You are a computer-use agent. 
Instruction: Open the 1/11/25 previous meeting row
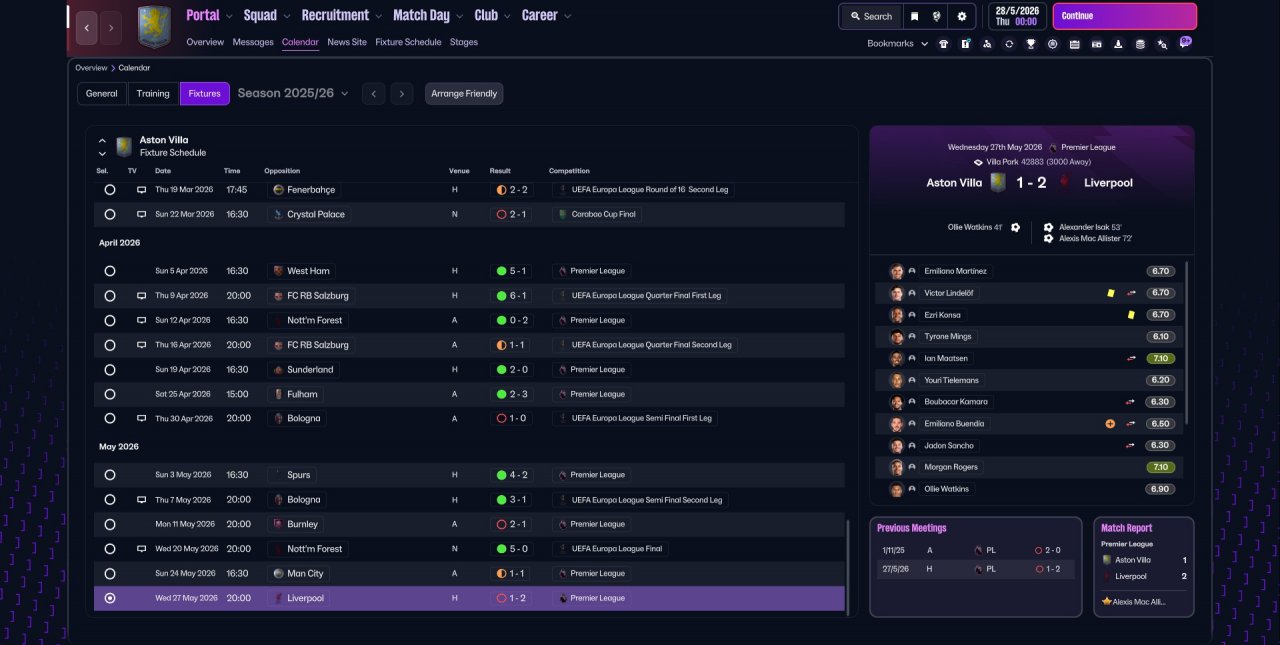coord(975,550)
